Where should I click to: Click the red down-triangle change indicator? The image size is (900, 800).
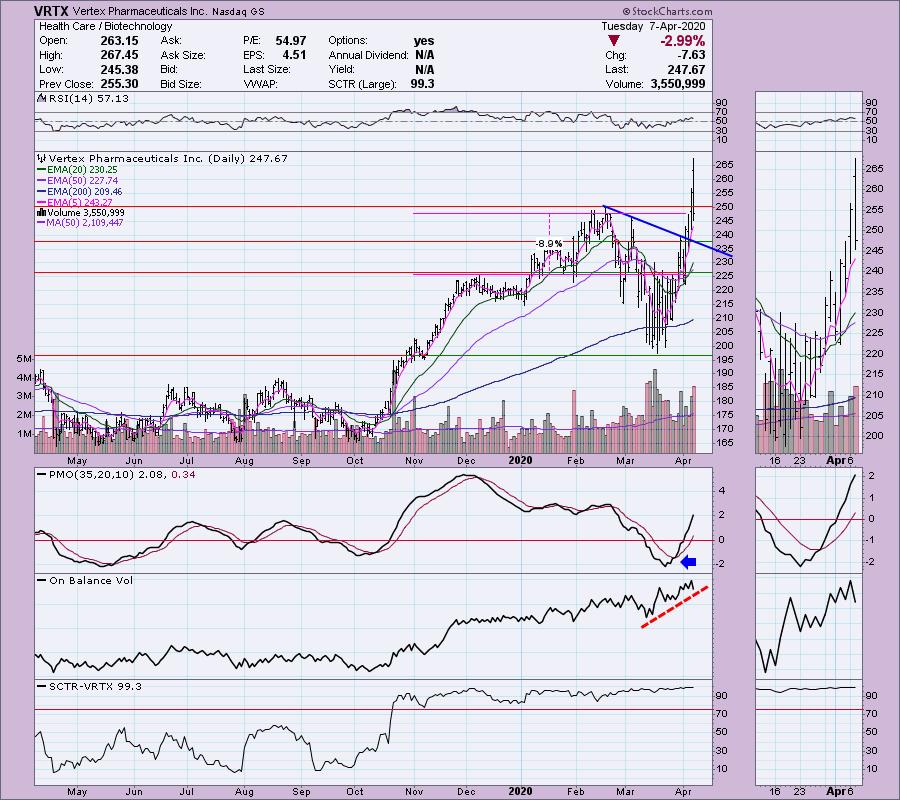tap(614, 41)
